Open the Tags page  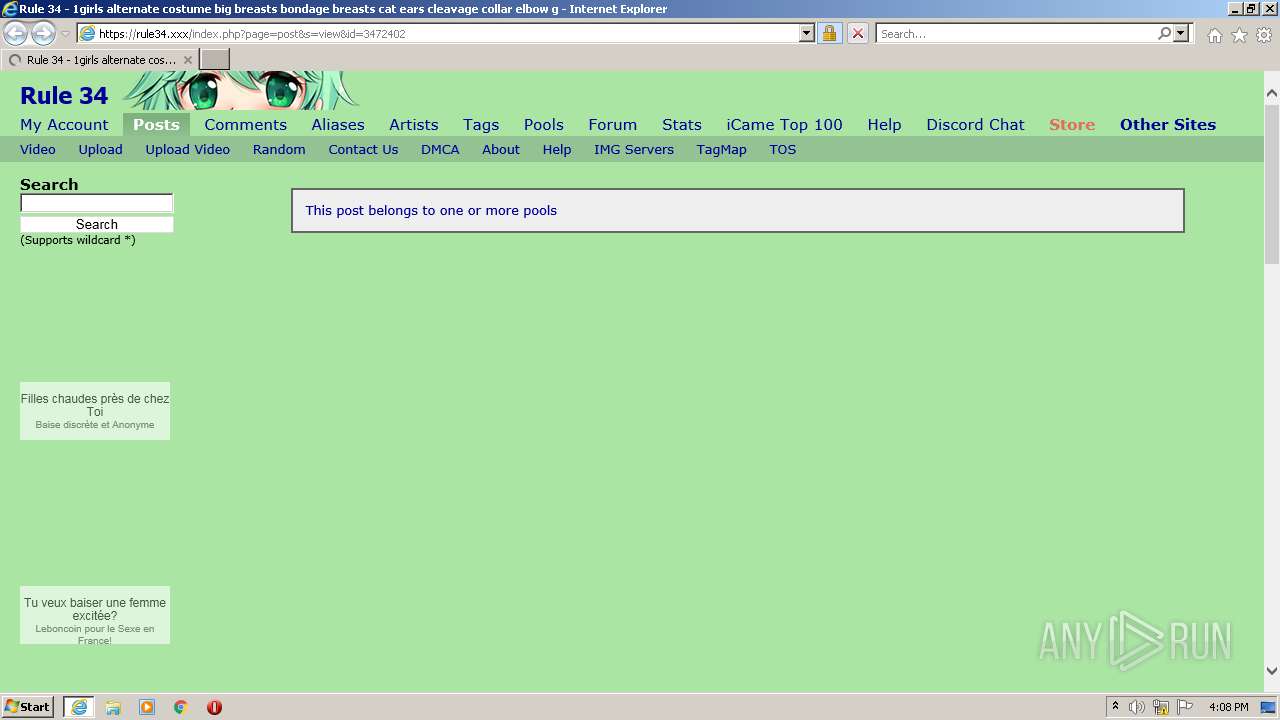[481, 125]
